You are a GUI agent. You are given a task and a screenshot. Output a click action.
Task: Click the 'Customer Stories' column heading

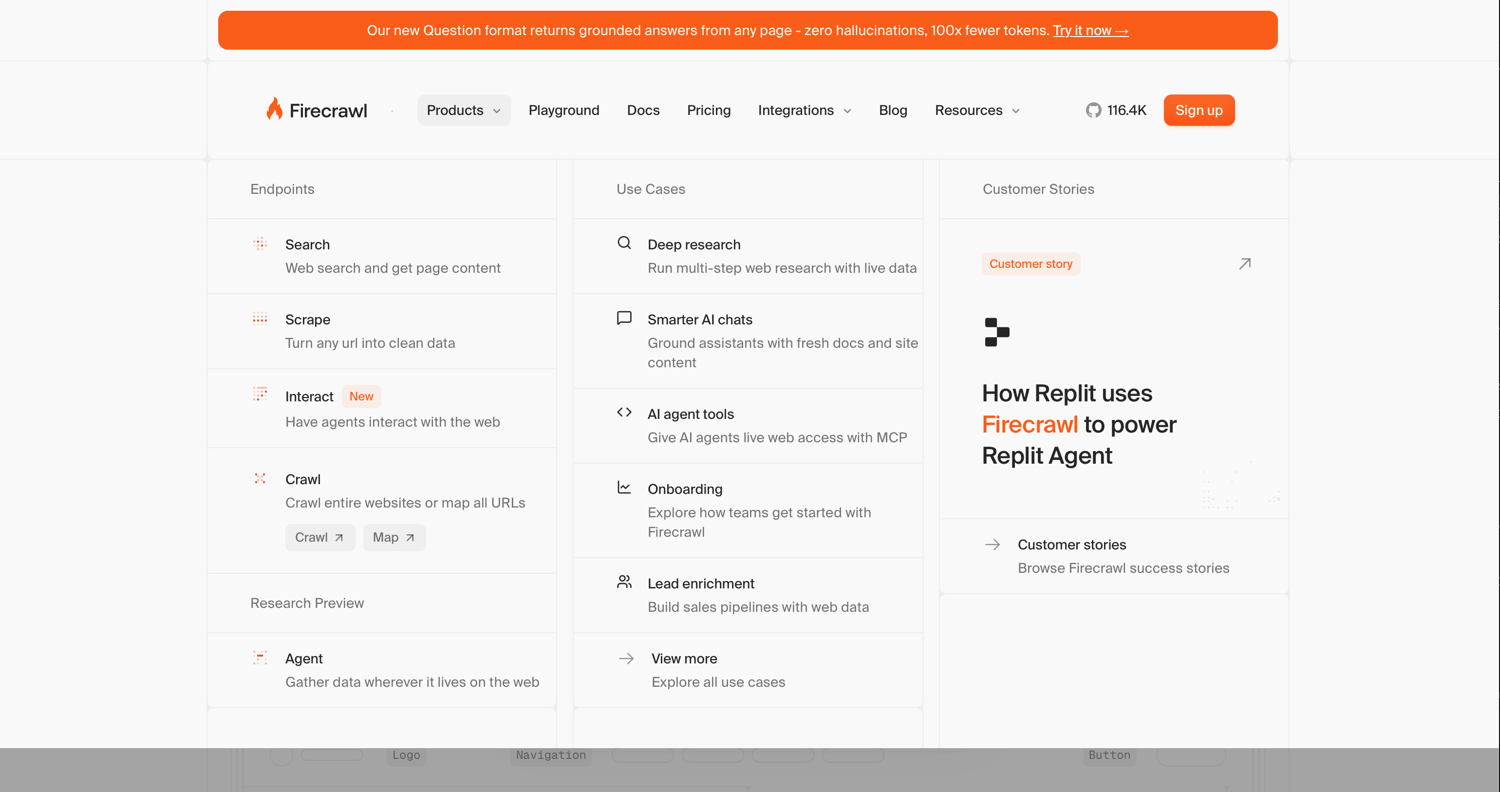pyautogui.click(x=1038, y=189)
